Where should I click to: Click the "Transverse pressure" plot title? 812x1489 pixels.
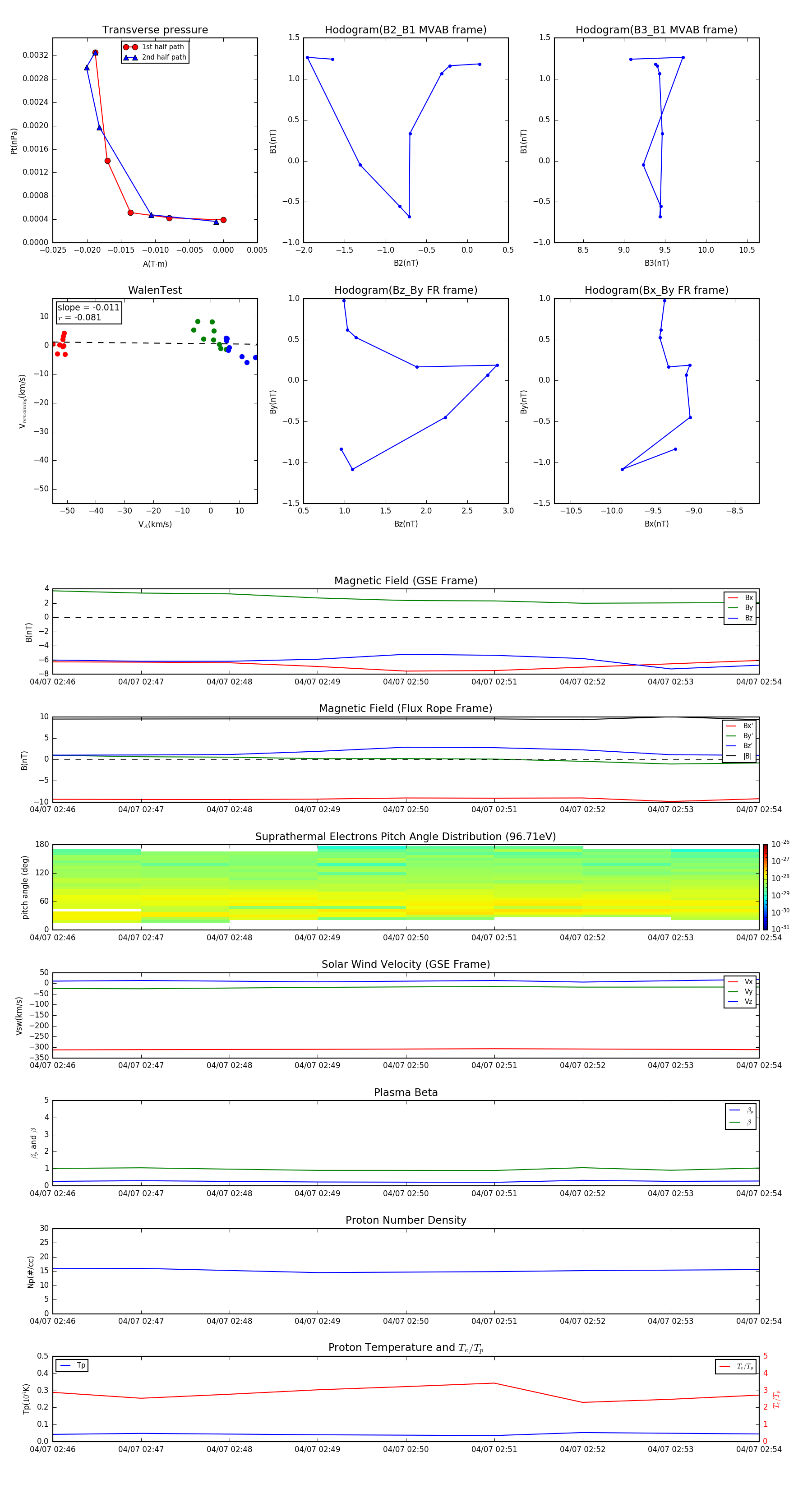155,29
